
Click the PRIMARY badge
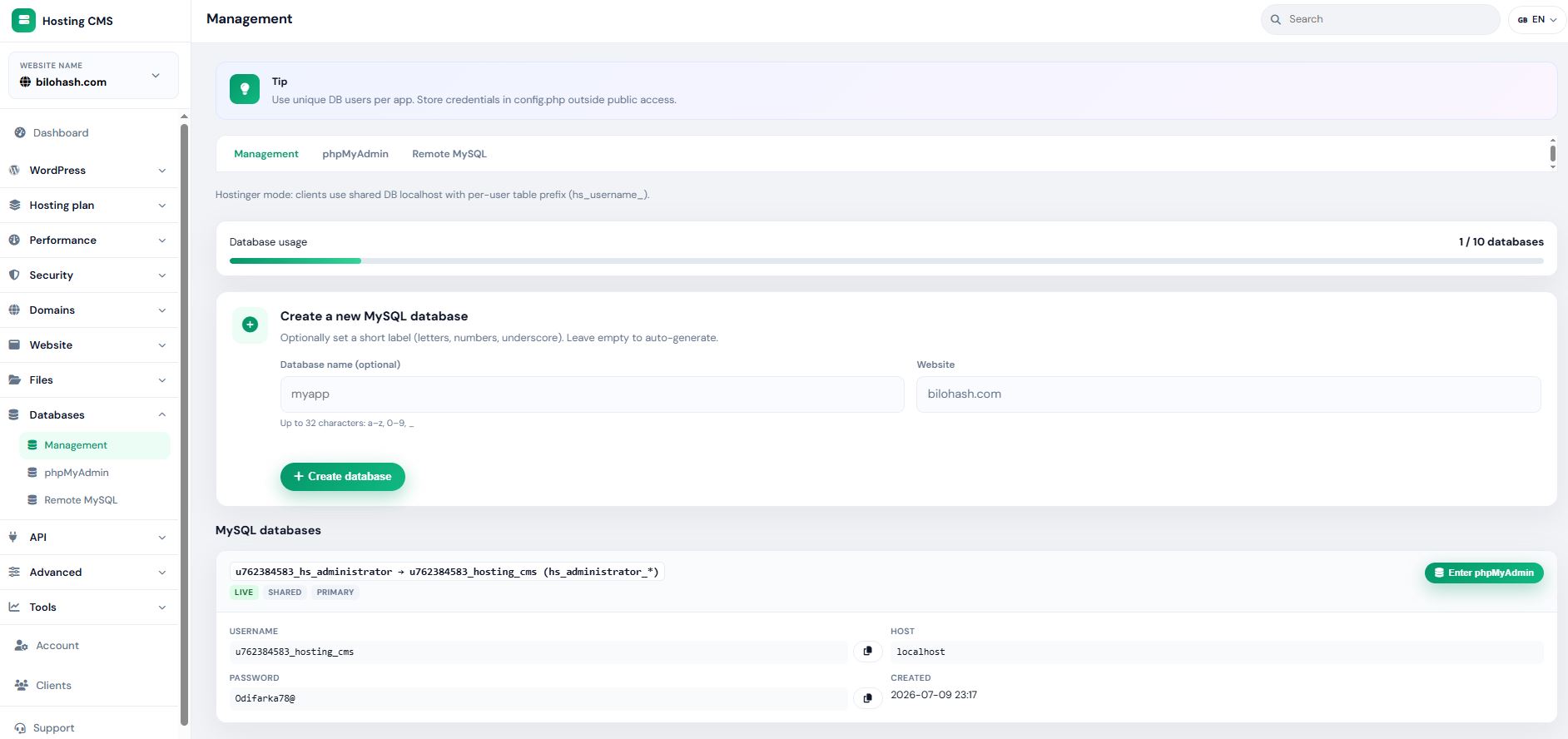tap(335, 593)
